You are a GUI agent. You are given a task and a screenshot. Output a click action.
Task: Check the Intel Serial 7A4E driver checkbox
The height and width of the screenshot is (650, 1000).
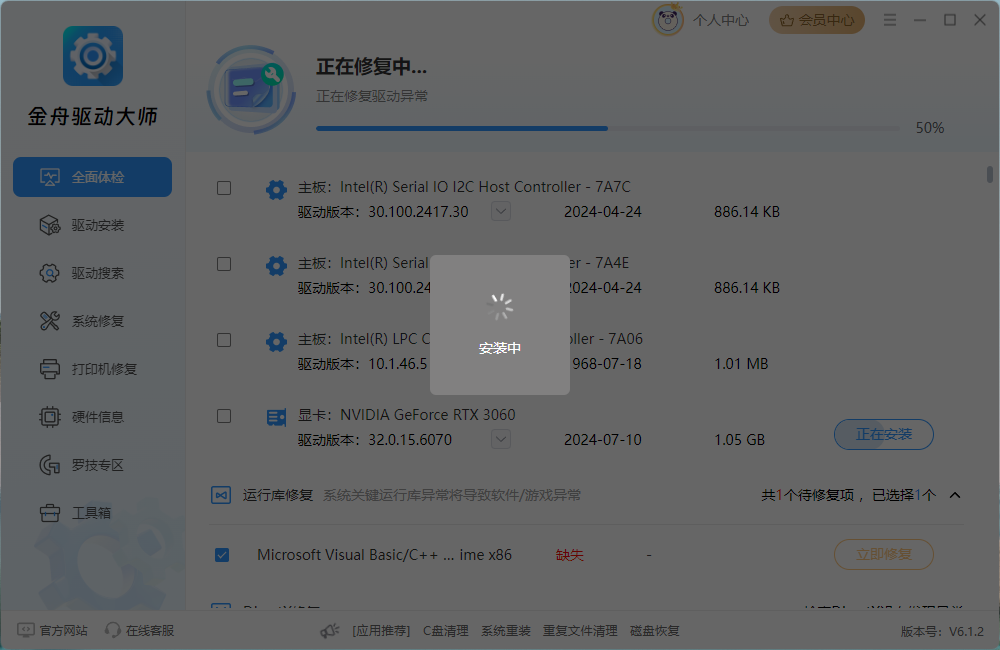(224, 264)
